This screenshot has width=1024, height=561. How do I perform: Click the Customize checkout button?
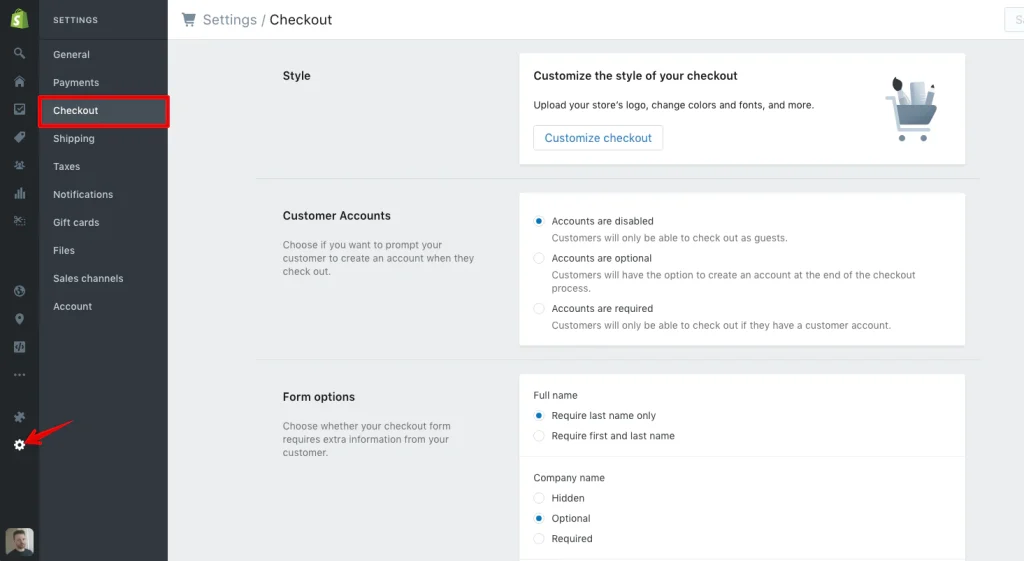pyautogui.click(x=598, y=138)
